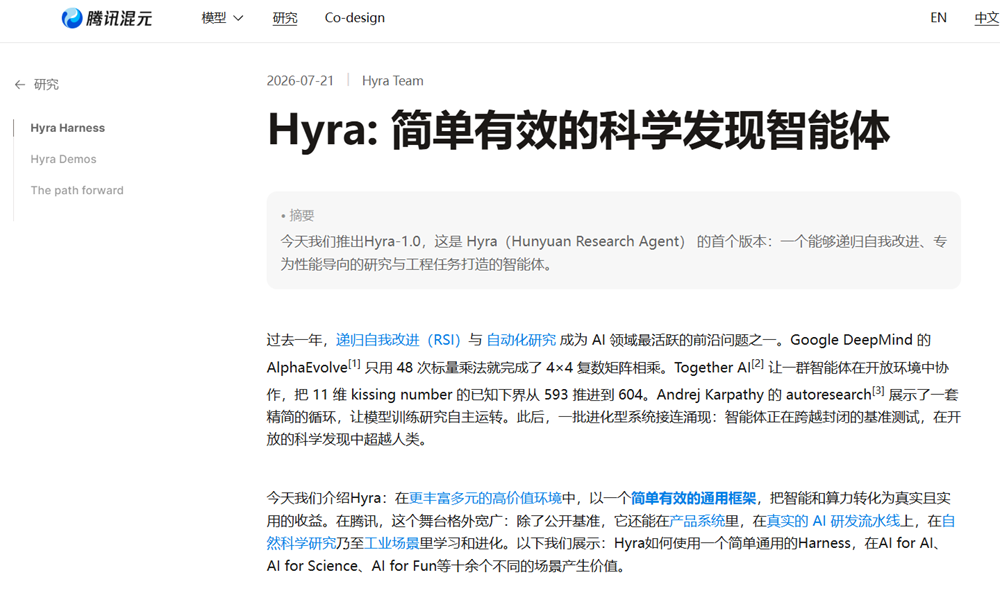
Task: Switch language to EN
Action: 938,18
